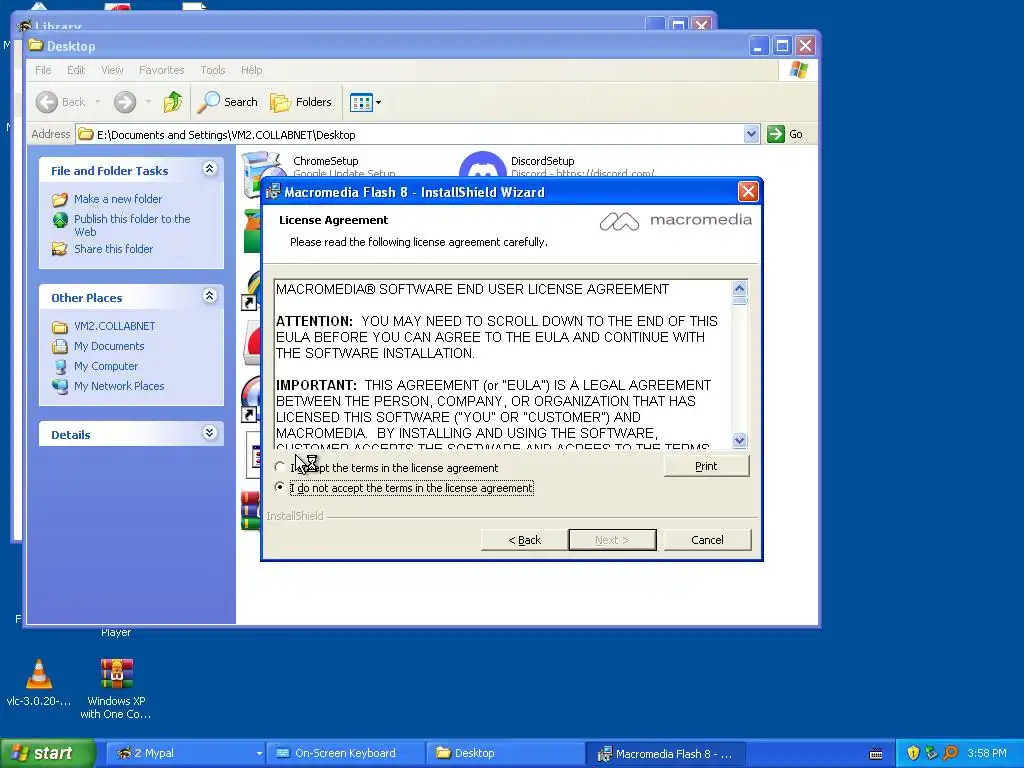Viewport: 1024px width, 768px height.
Task: Open Help menu in Desktop window
Action: (x=251, y=70)
